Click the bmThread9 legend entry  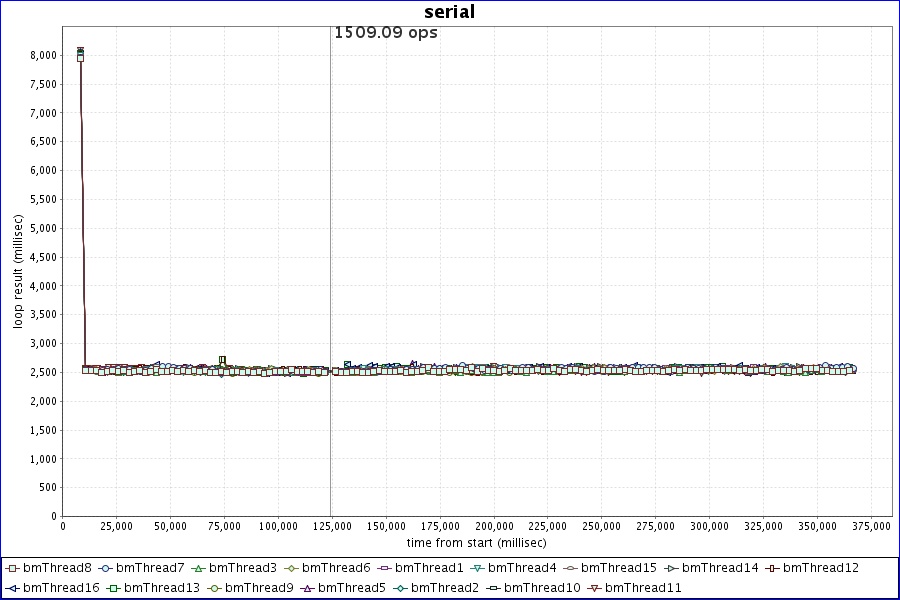(x=259, y=588)
